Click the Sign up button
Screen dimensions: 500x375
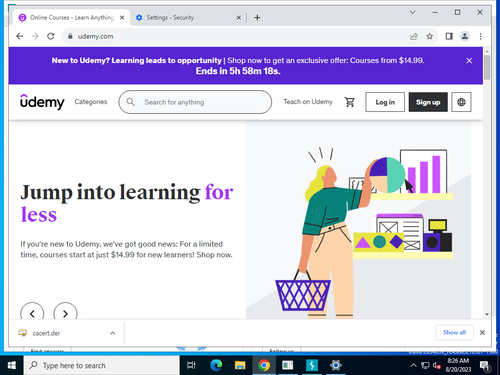[x=428, y=102]
